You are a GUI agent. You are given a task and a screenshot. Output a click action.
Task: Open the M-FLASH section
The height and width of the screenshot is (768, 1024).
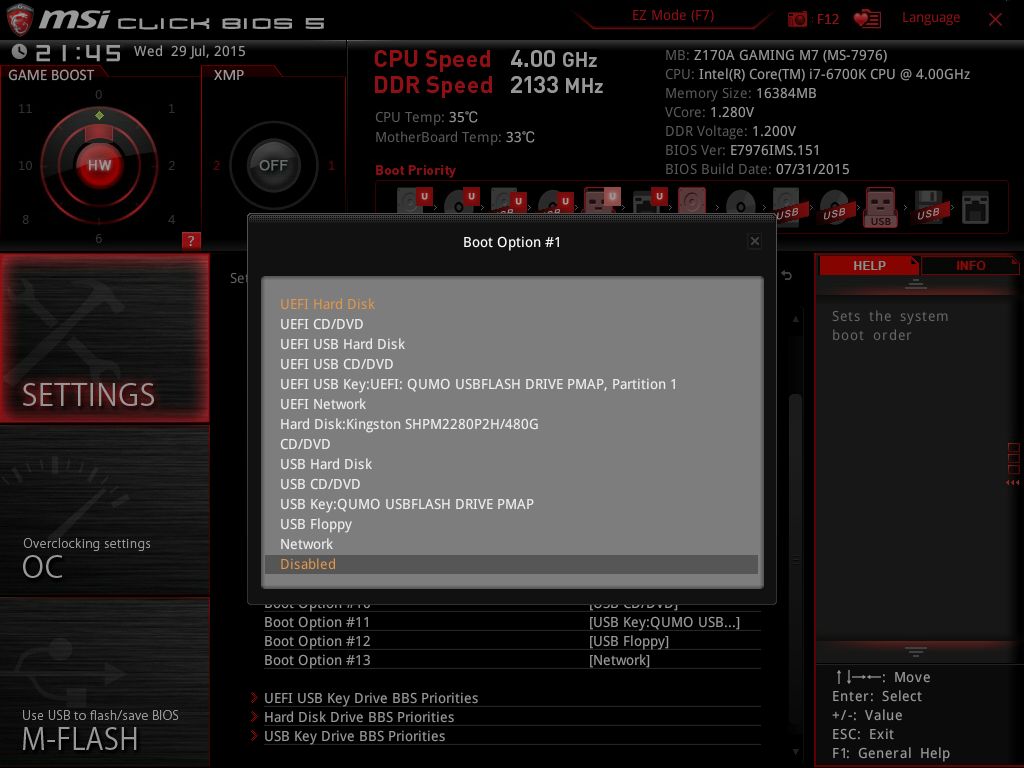point(104,682)
